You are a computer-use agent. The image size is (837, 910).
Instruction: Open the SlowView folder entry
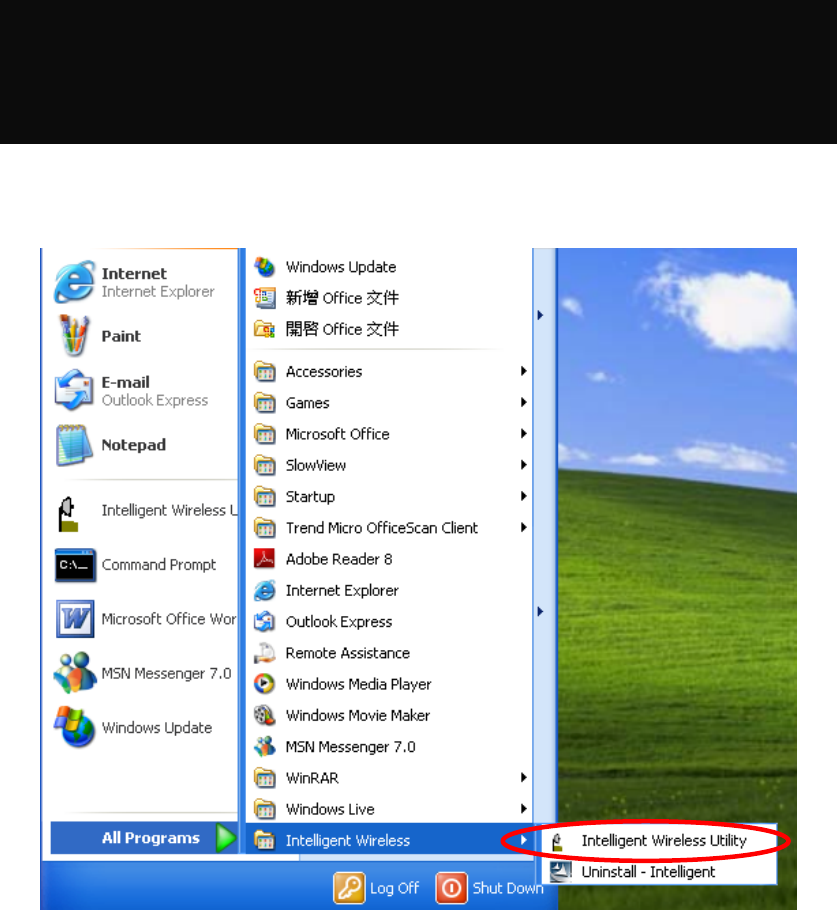coord(389,465)
